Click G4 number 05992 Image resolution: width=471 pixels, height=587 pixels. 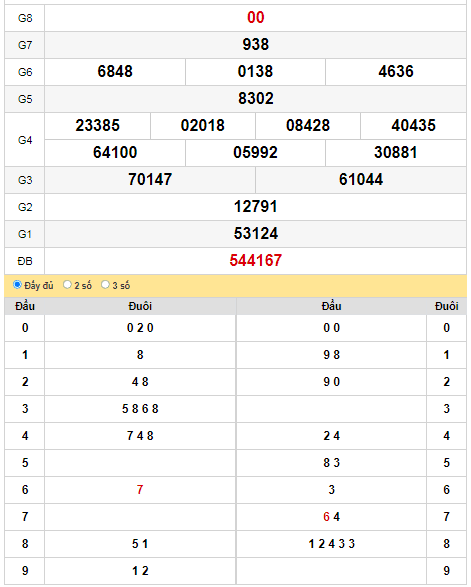pyautogui.click(x=255, y=152)
